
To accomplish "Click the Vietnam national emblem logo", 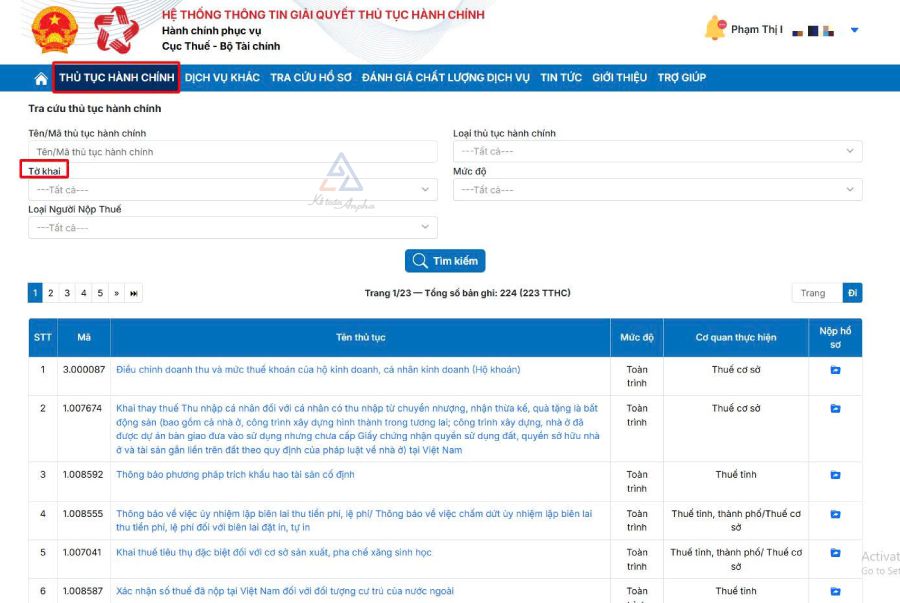I will coord(54,30).
